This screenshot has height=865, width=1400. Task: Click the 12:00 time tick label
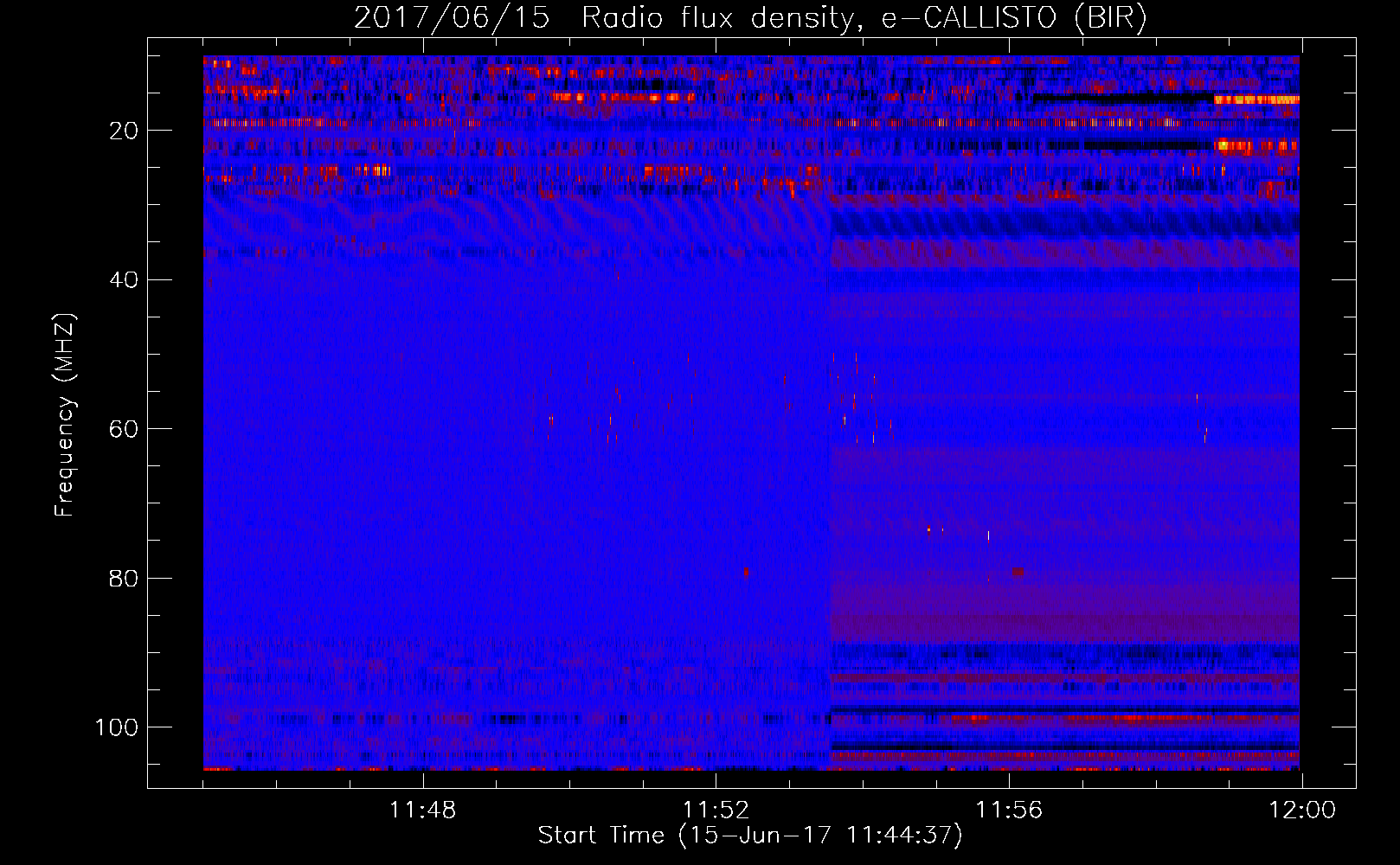click(x=1302, y=811)
